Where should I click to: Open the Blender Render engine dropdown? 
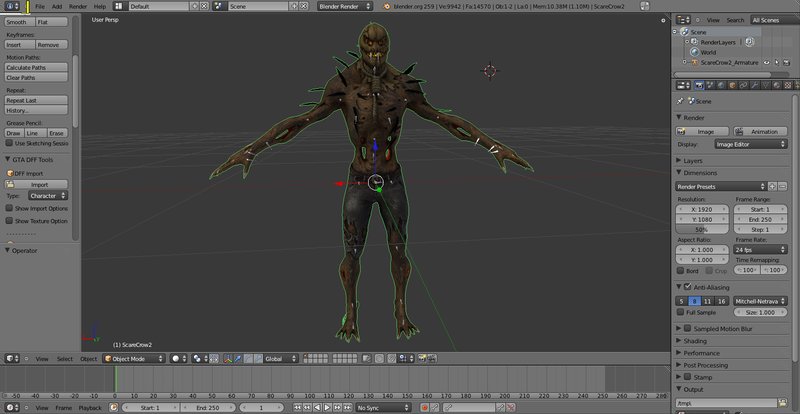(345, 6)
